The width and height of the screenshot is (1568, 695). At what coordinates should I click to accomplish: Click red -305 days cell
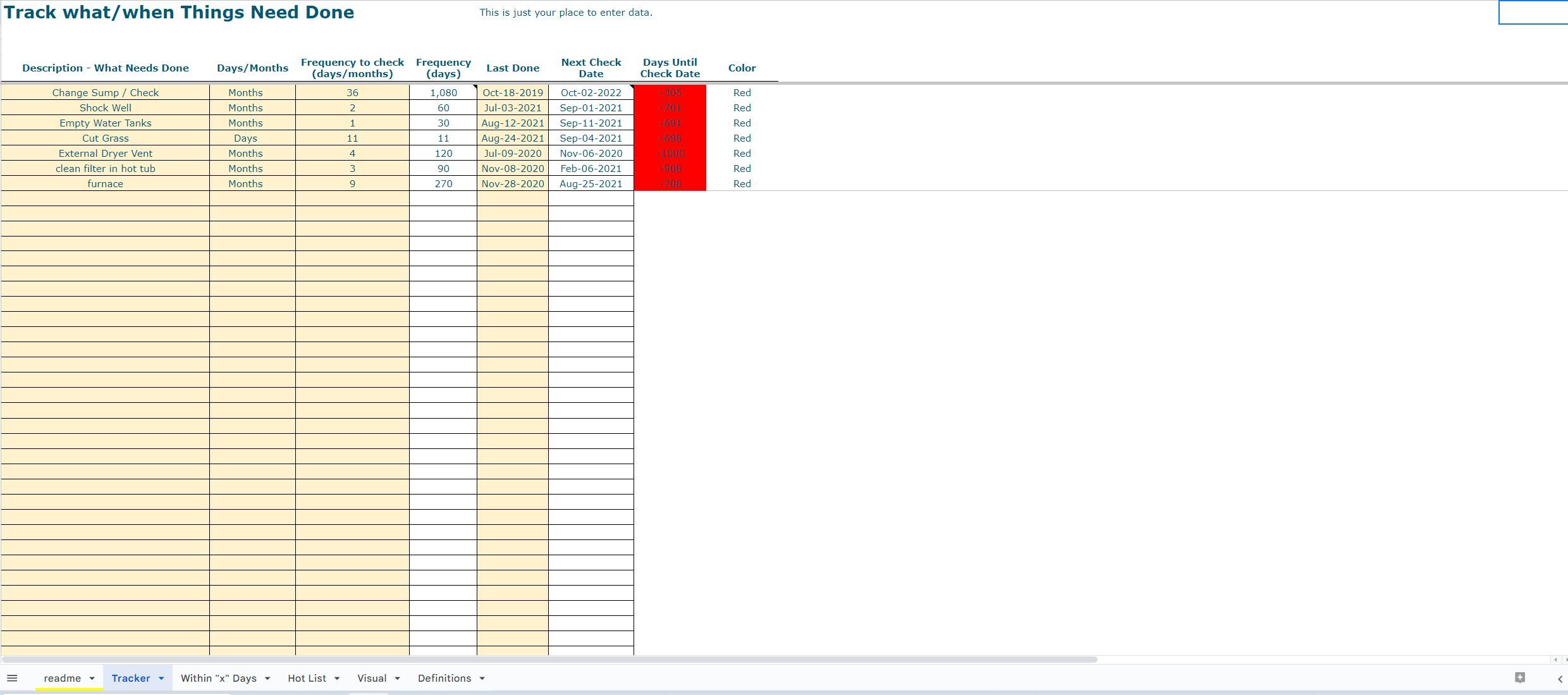(670, 92)
